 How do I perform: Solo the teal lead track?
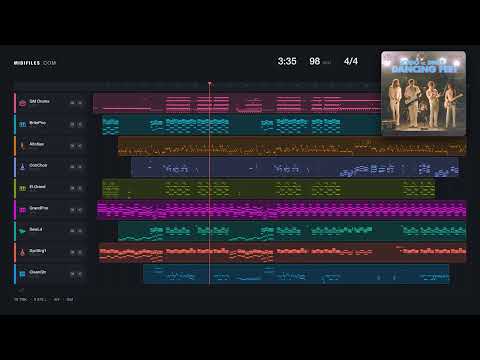tap(80, 231)
